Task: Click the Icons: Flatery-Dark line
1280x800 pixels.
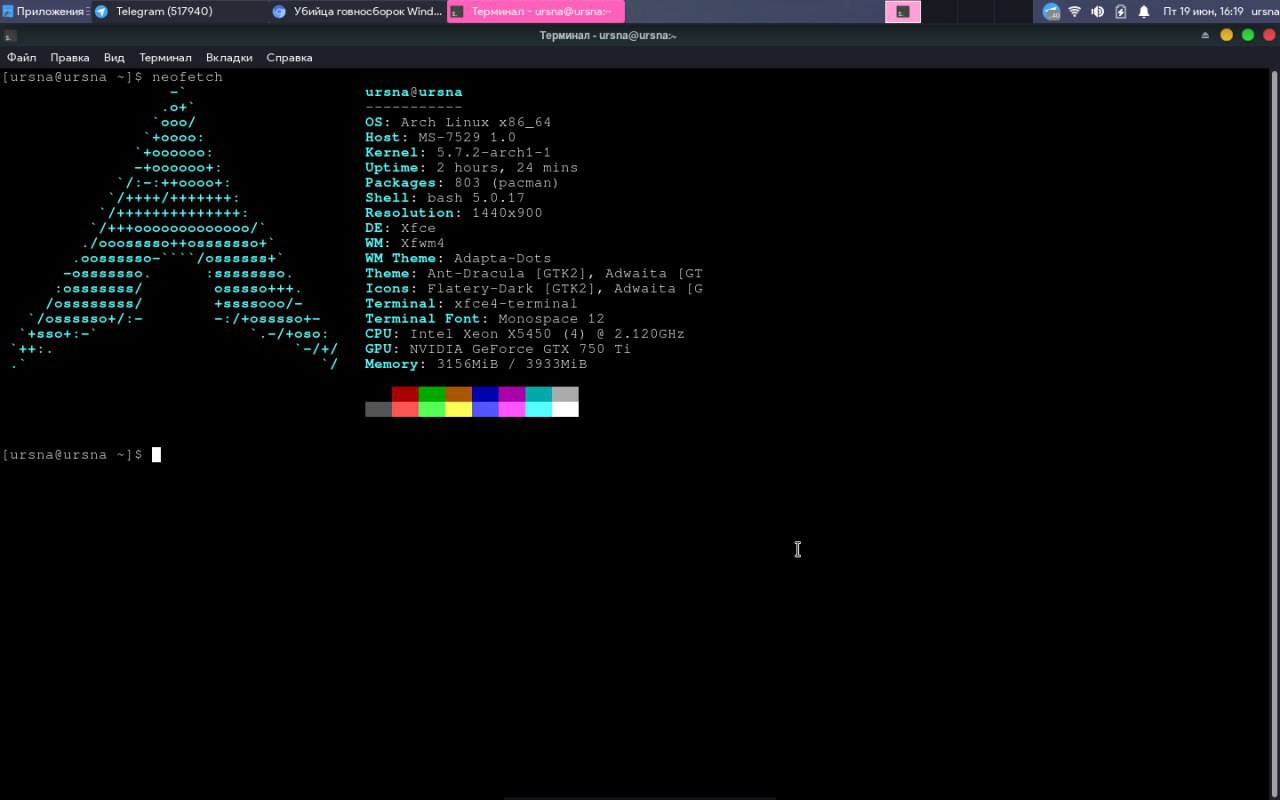Action: tap(534, 288)
